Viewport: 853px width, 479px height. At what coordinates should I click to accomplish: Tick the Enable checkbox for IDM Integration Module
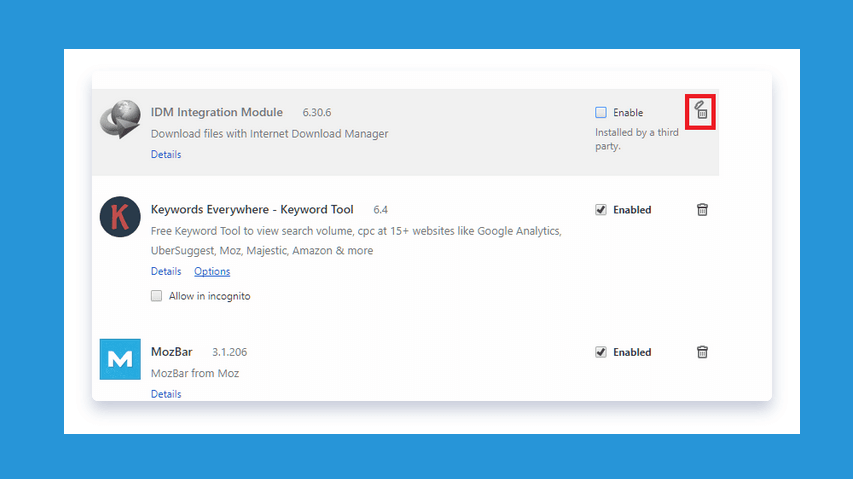pyautogui.click(x=601, y=113)
